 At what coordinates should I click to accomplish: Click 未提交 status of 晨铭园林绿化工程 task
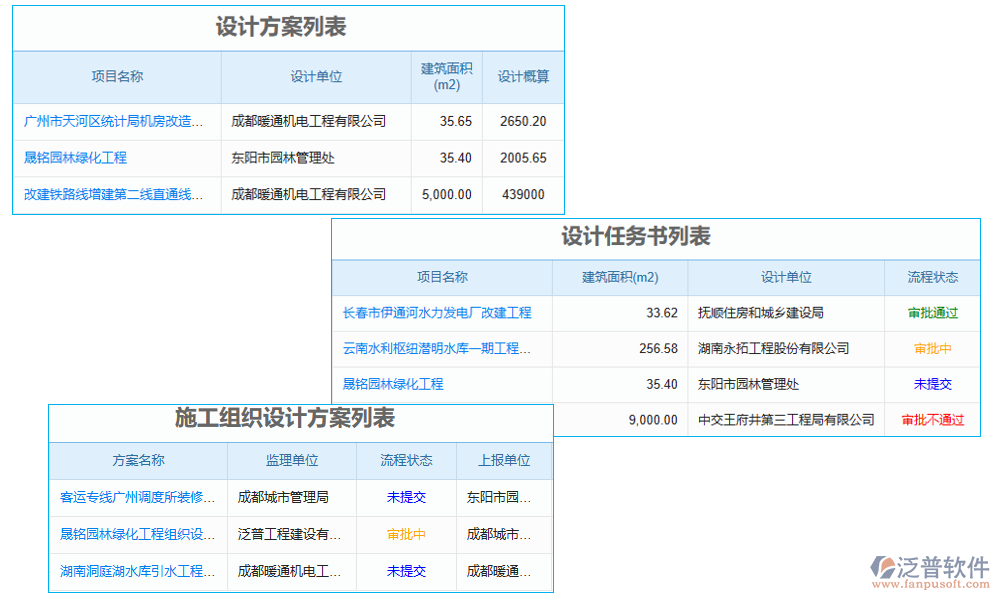pos(932,383)
